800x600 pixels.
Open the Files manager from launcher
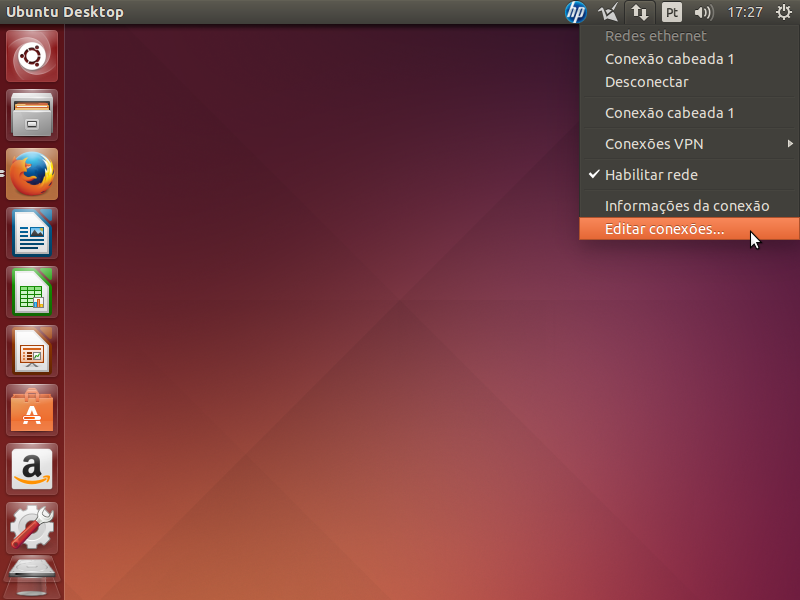[32, 115]
